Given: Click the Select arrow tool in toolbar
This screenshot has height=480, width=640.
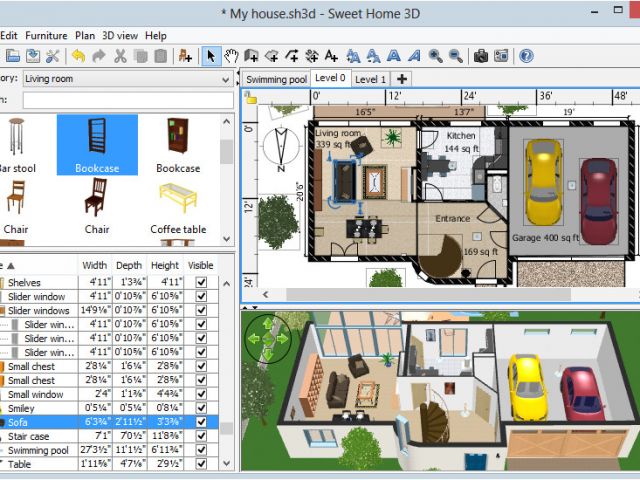Looking at the screenshot, I should pyautogui.click(x=211, y=56).
